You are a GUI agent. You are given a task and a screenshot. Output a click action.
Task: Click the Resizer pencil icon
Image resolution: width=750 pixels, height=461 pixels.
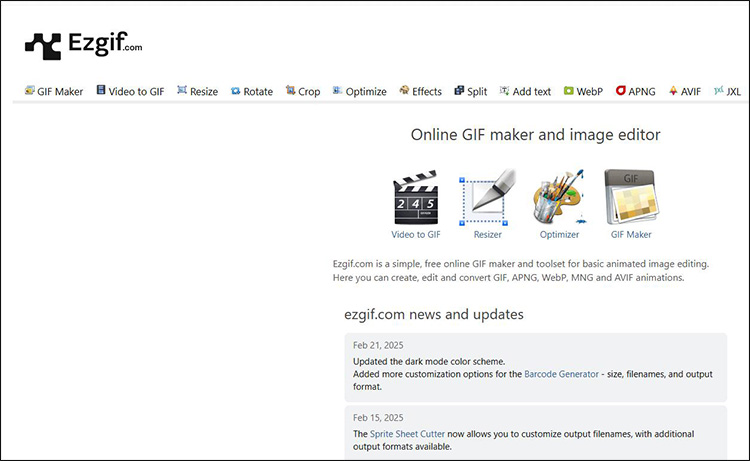pyautogui.click(x=487, y=198)
